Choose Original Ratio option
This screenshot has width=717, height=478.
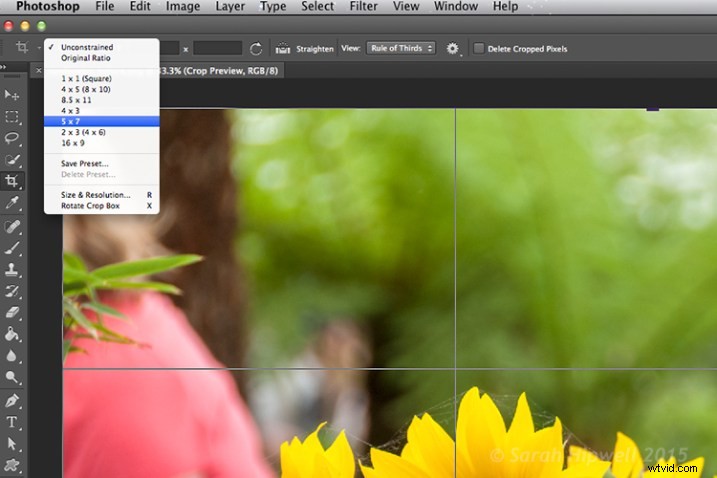click(x=102, y=58)
